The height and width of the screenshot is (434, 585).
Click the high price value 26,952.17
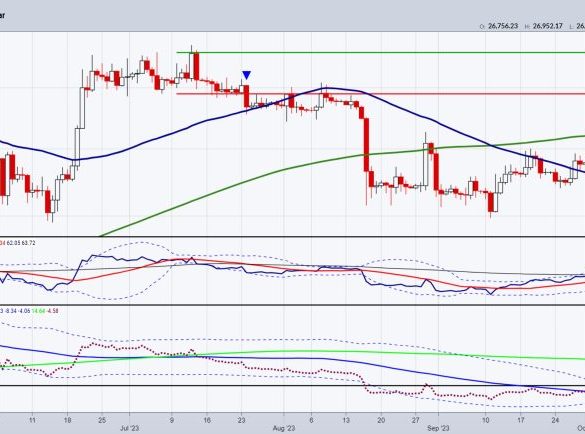(547, 26)
